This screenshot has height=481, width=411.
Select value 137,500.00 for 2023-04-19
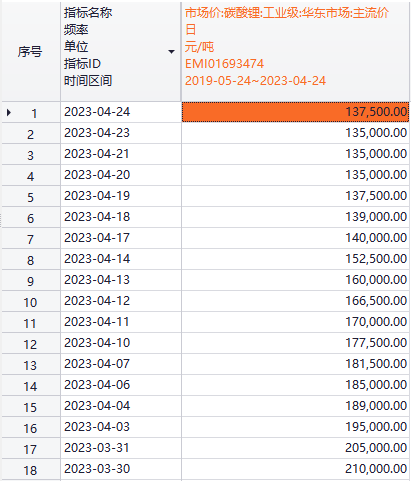(295, 196)
